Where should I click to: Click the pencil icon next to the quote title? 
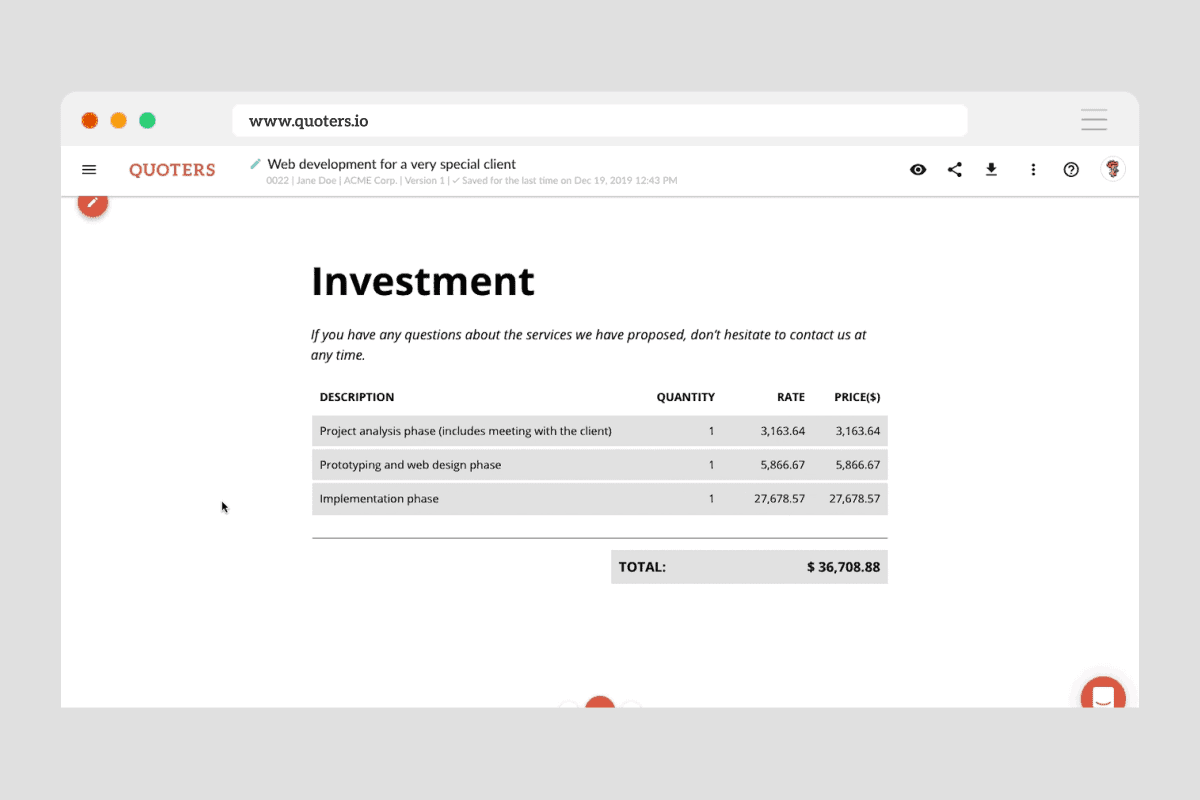coord(256,163)
